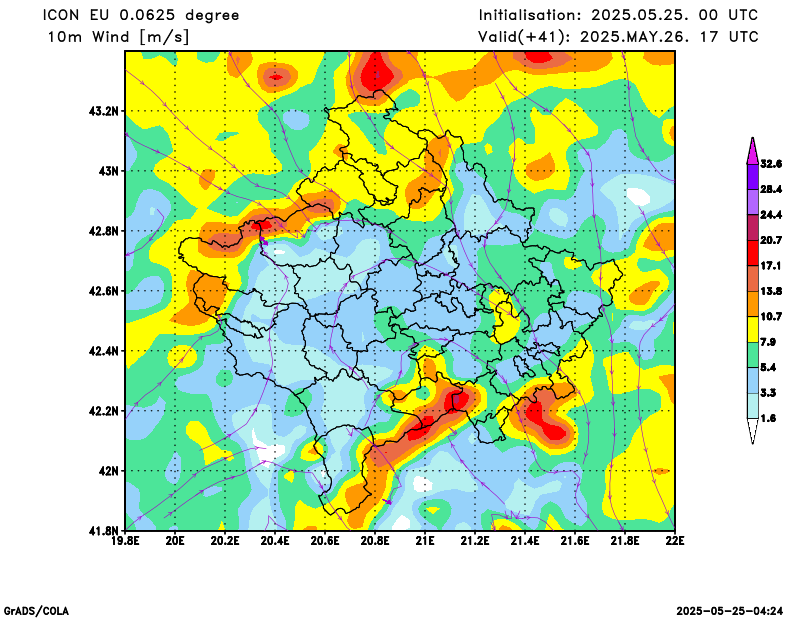Click the 3.3 colorbar value
This screenshot has width=800, height=618.
768,393
